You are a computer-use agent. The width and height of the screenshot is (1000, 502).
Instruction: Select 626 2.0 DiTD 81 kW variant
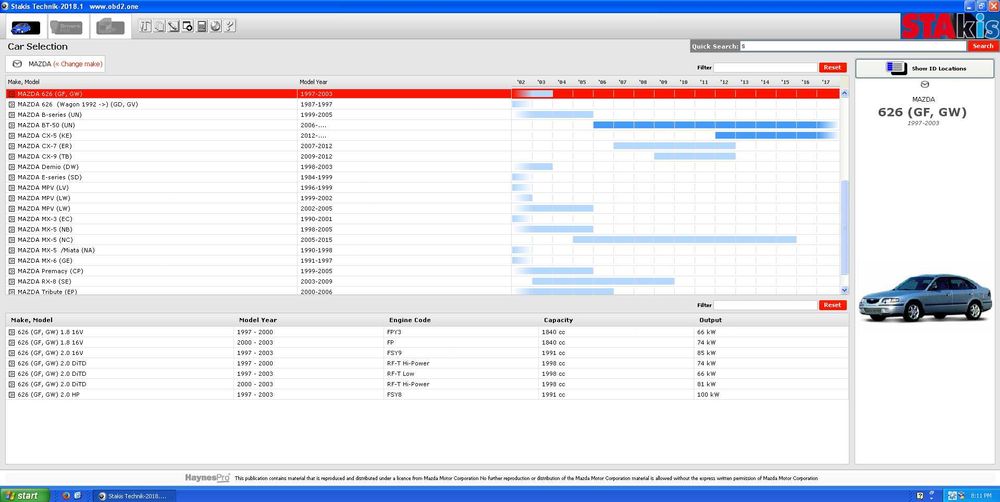pos(427,384)
